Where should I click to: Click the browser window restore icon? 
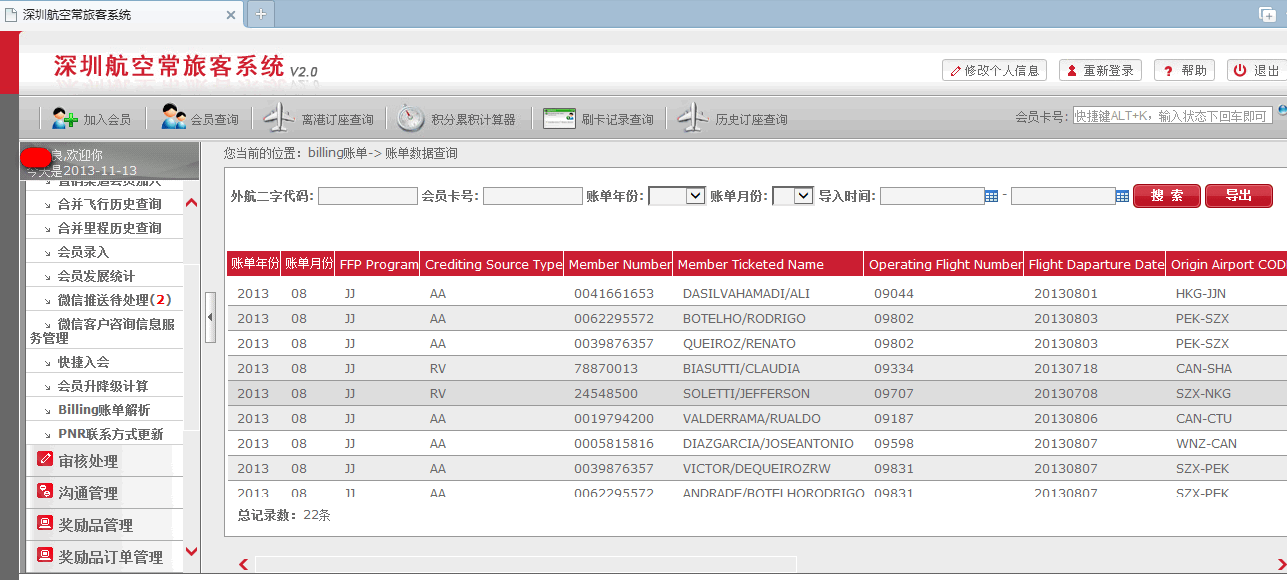tap(1267, 14)
